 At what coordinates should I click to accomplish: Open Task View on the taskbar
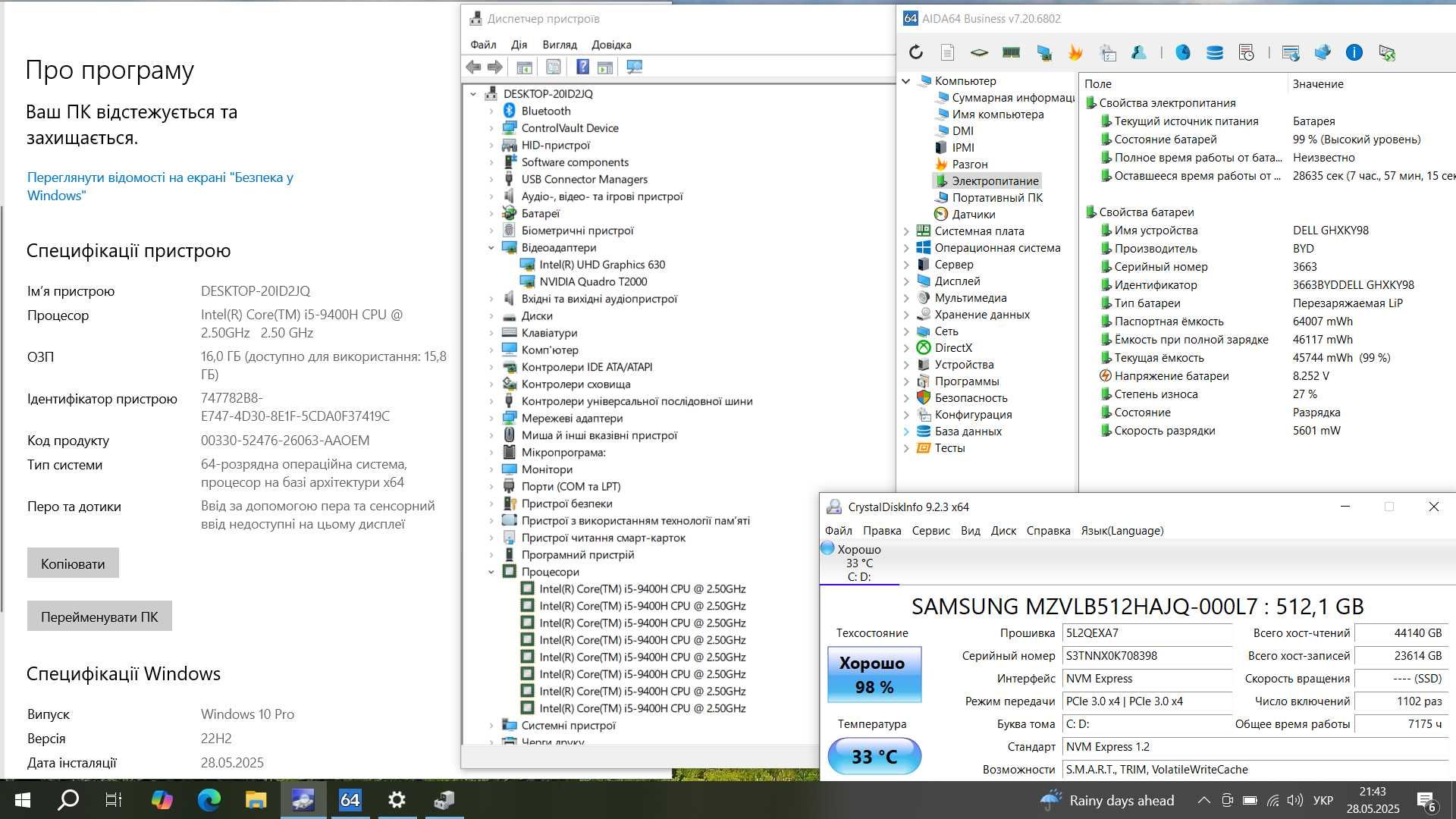(114, 800)
